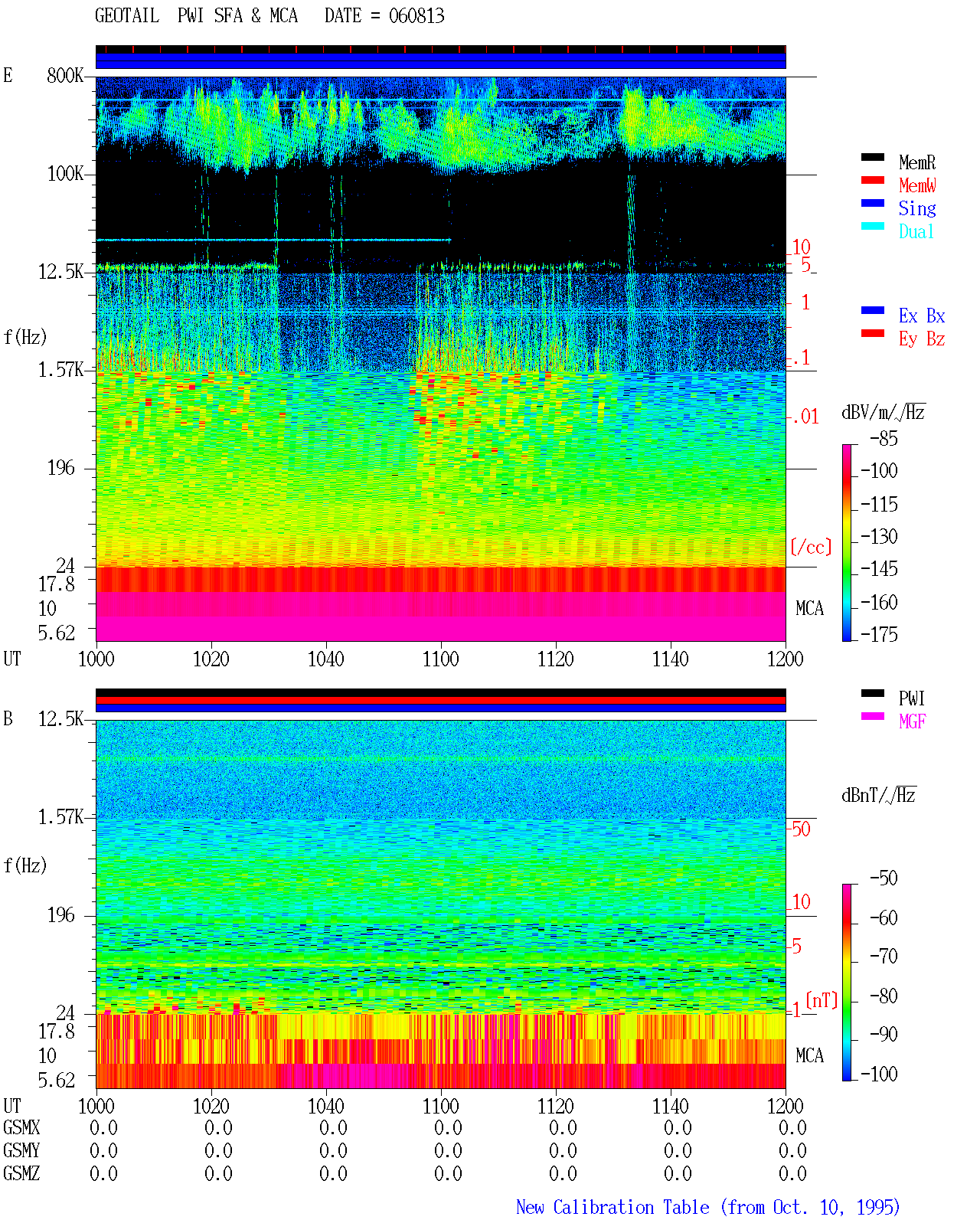
Task: Click the blue Ex Bx legend swatch
Action: pyautogui.click(x=873, y=310)
